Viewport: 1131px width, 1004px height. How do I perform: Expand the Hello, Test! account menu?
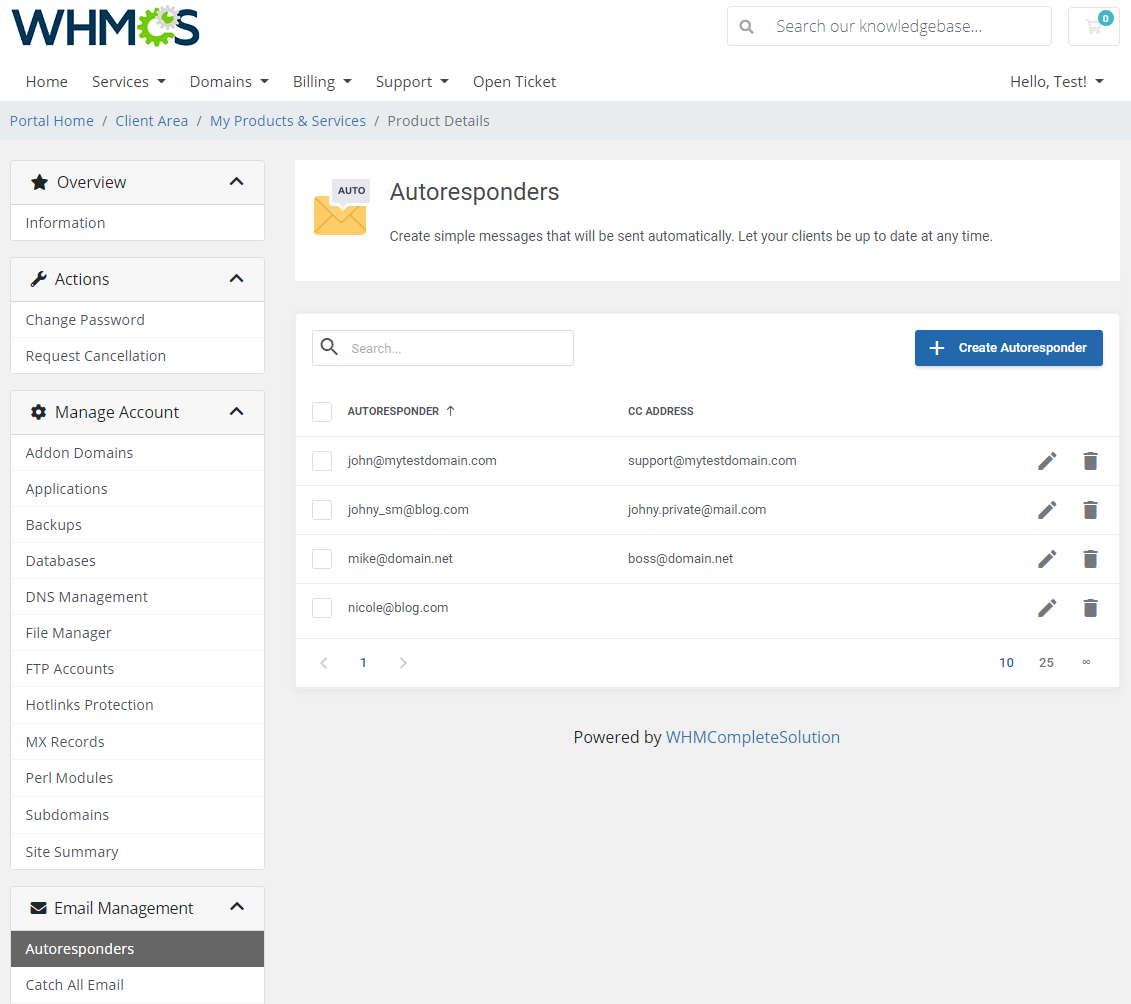pos(1056,81)
